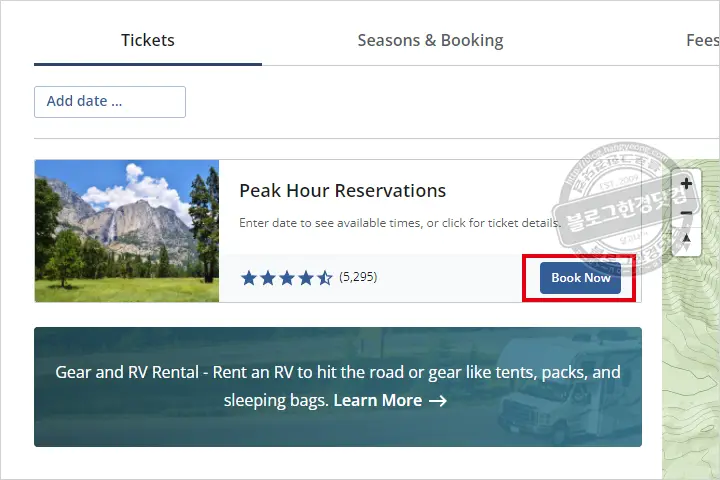Click the map zoom in plus button
Screen dimensions: 720x480
pyautogui.click(x=686, y=184)
